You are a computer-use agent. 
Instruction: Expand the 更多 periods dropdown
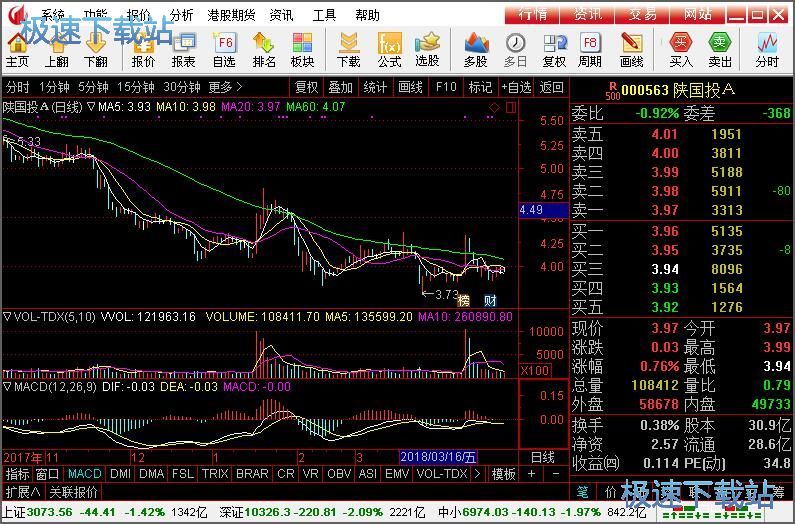point(225,87)
